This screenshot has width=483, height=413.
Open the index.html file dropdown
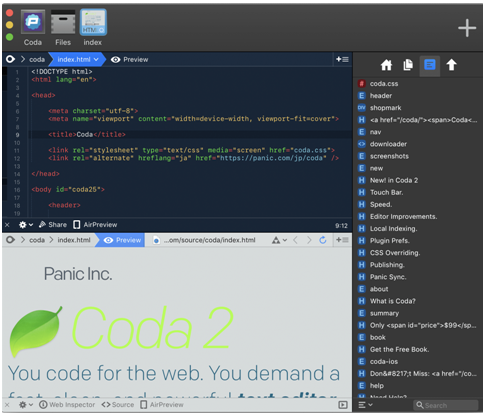click(x=78, y=59)
